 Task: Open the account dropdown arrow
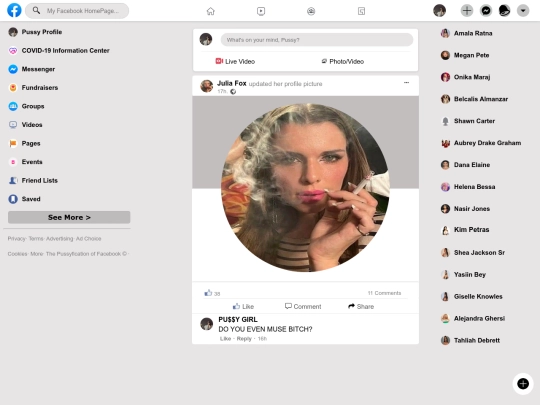(x=523, y=11)
